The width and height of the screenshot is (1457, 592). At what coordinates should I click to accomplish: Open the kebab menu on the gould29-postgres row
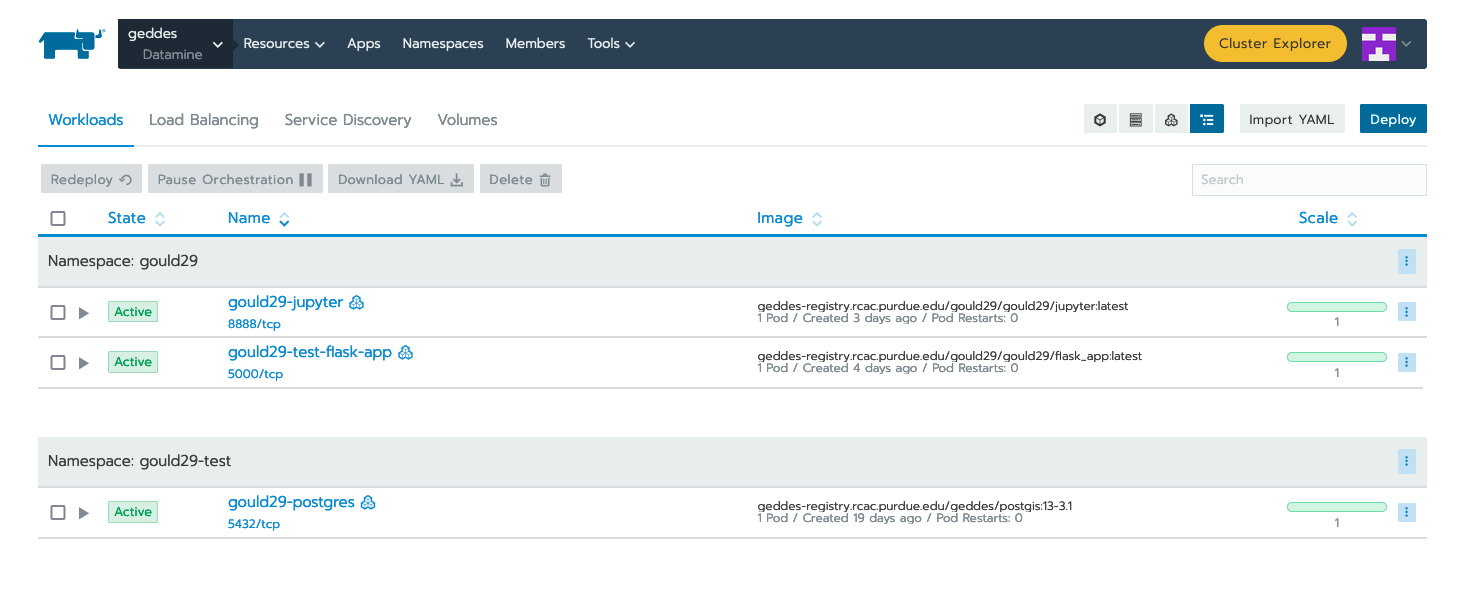[1407, 511]
